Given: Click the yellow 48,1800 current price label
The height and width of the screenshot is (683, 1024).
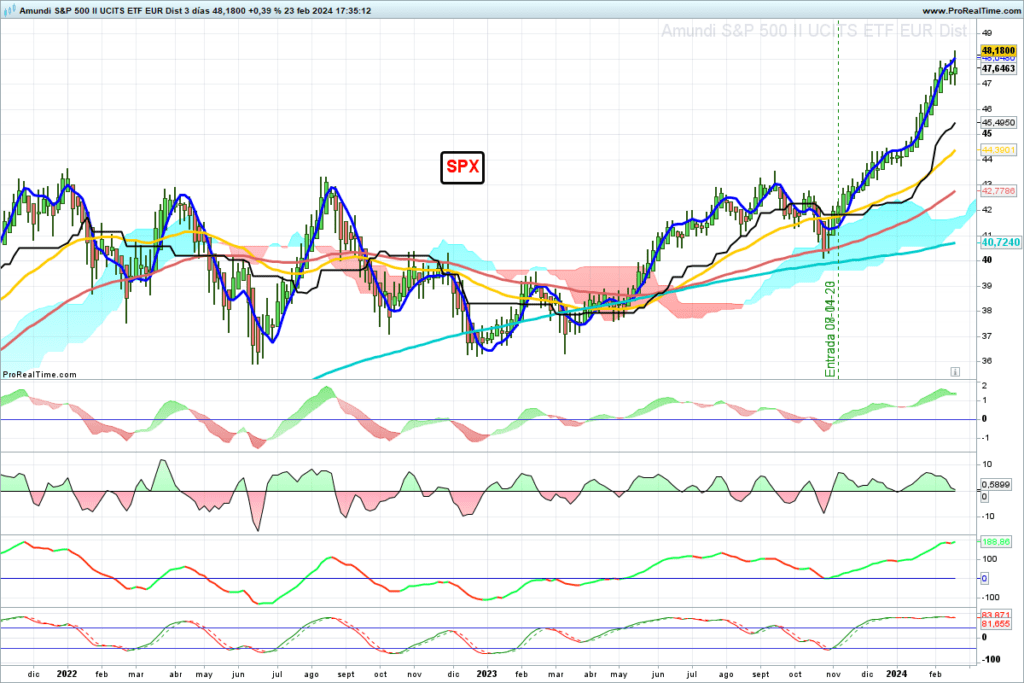Looking at the screenshot, I should point(999,50).
